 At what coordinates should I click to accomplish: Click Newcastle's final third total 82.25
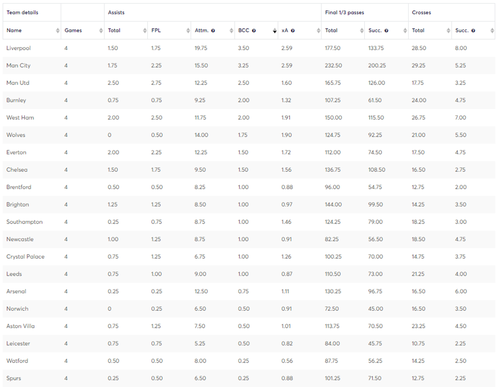[332, 239]
